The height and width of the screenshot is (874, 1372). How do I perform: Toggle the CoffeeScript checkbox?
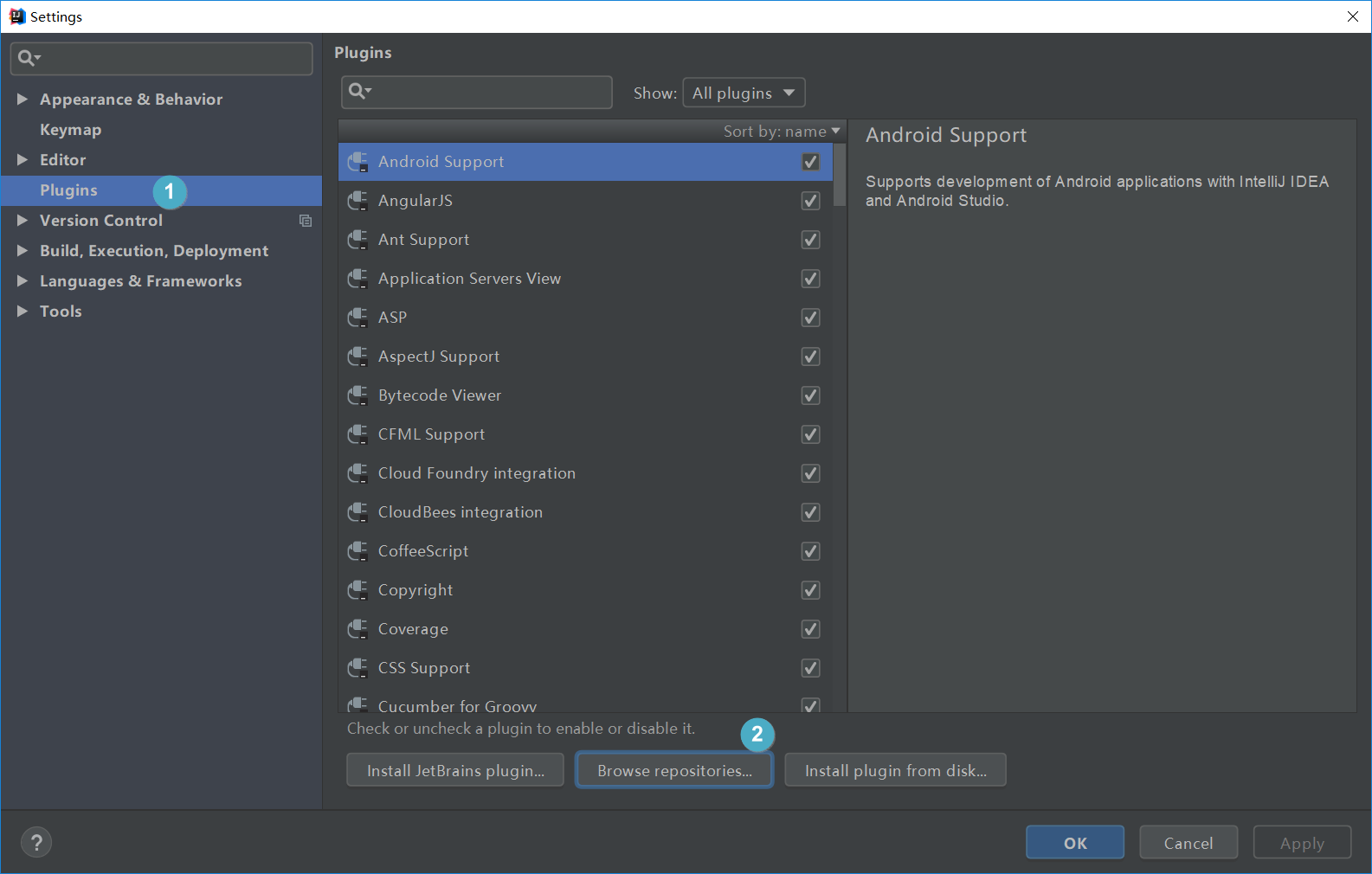pos(810,551)
